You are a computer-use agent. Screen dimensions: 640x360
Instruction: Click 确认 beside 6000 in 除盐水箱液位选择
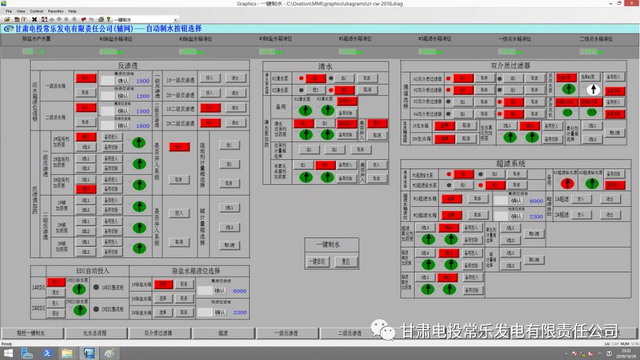point(220,291)
